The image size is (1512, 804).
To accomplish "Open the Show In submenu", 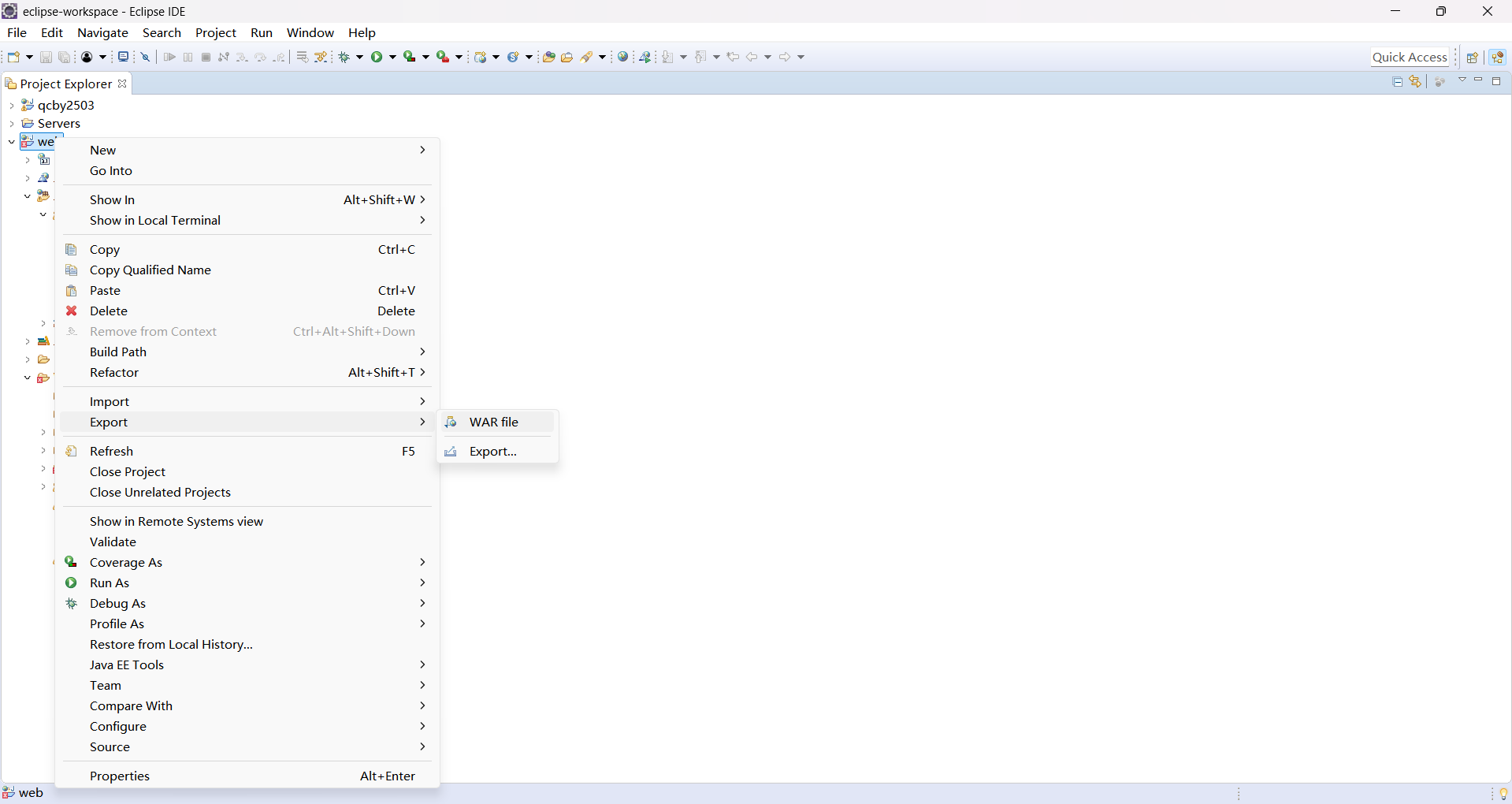I will point(247,199).
